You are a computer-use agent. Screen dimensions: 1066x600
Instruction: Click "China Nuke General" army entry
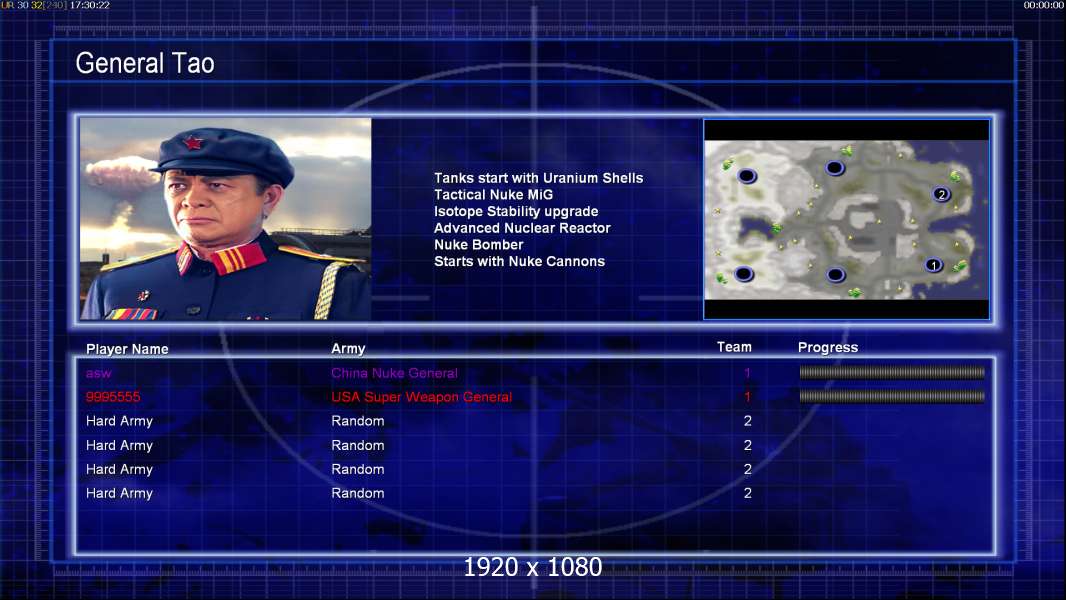394,373
